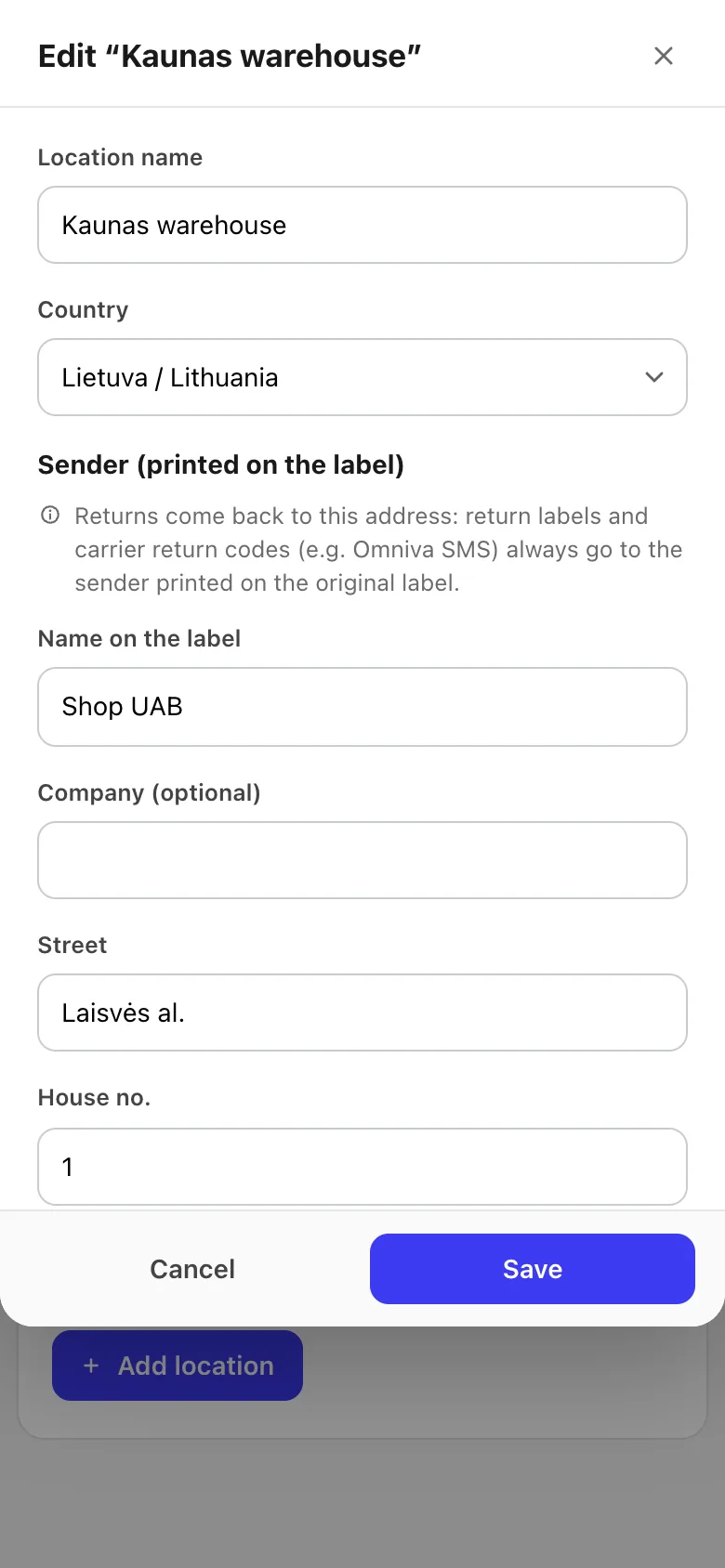Select the Name on the label field

point(362,707)
